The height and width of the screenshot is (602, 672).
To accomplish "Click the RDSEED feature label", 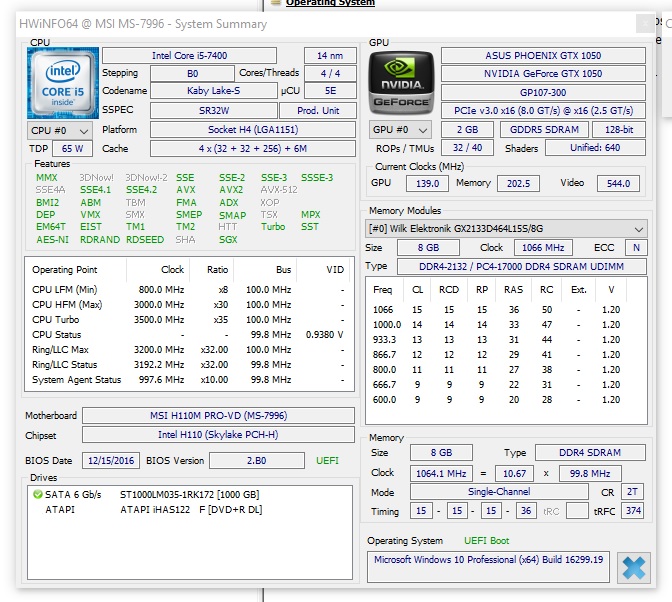I will coord(145,240).
